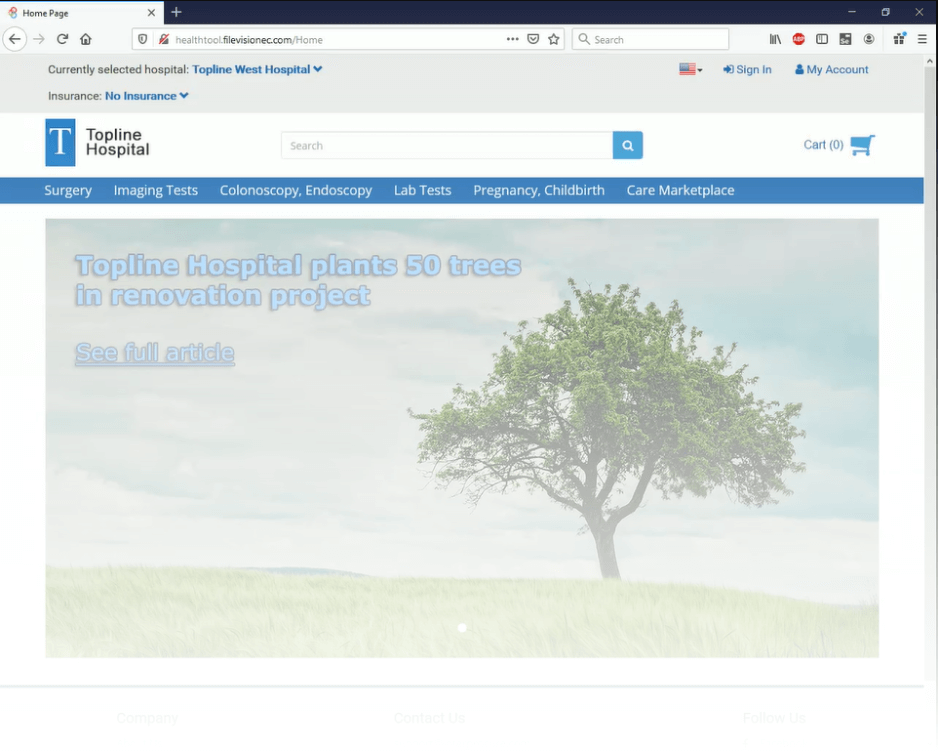Expand the Topline West Hospital selector
This screenshot has height=752, width=938.
pyautogui.click(x=257, y=70)
